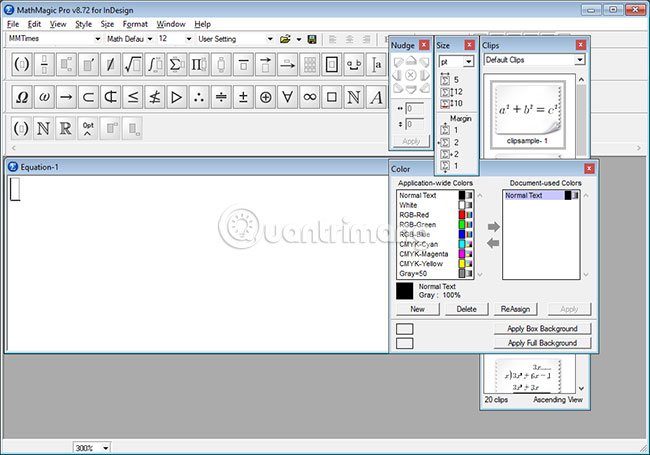
Task: Click Apply Full Background button
Action: [x=542, y=343]
